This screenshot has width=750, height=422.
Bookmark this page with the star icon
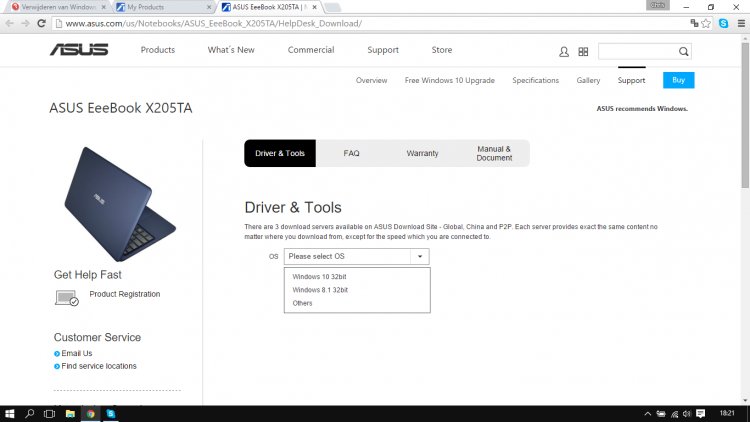(x=707, y=23)
